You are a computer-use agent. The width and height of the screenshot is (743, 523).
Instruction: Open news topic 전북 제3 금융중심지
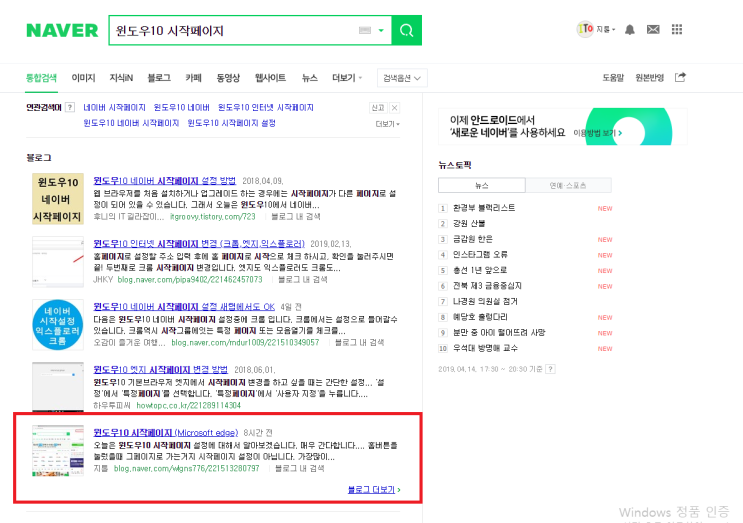point(487,286)
